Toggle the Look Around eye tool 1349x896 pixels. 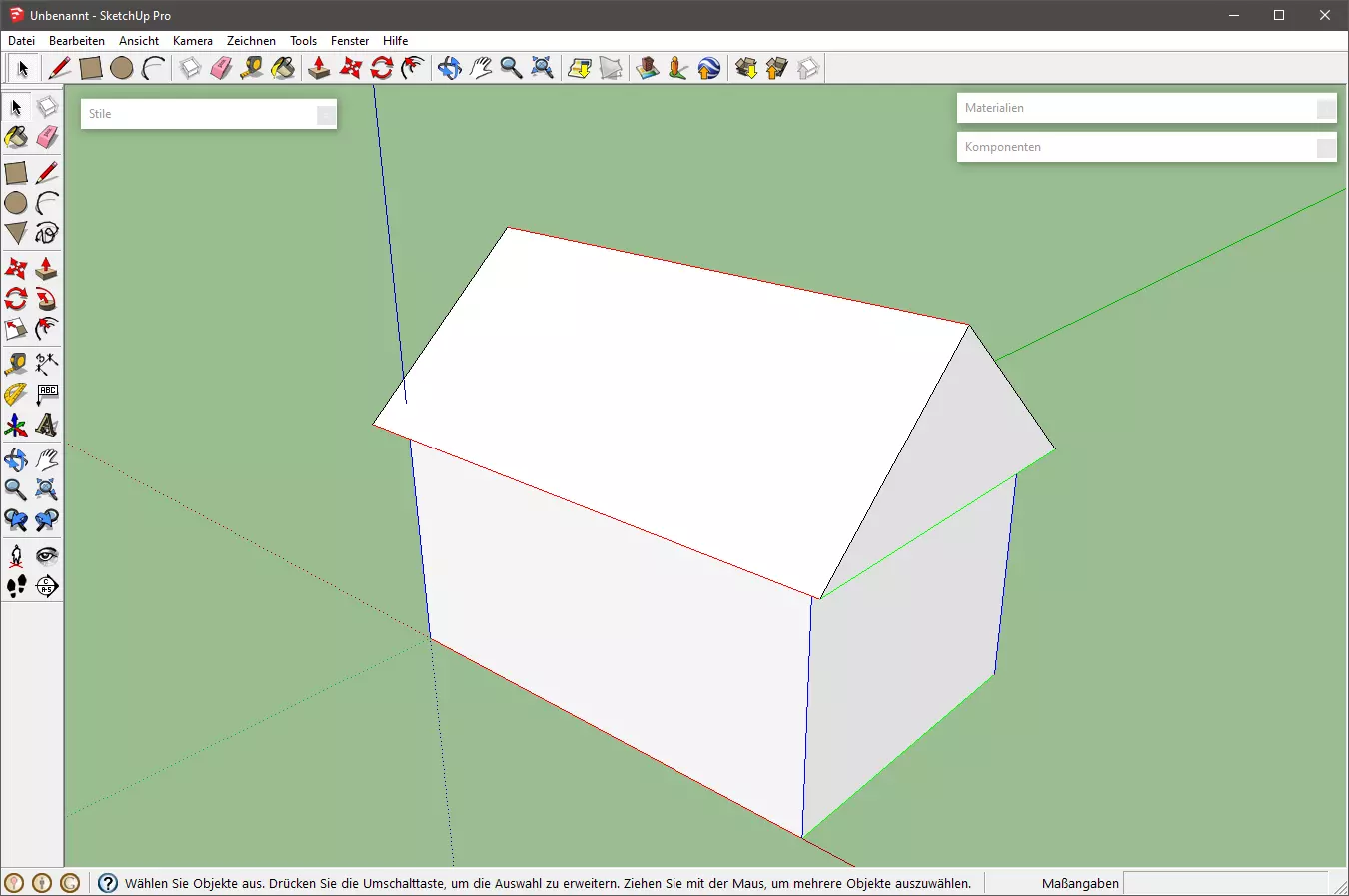(x=46, y=556)
